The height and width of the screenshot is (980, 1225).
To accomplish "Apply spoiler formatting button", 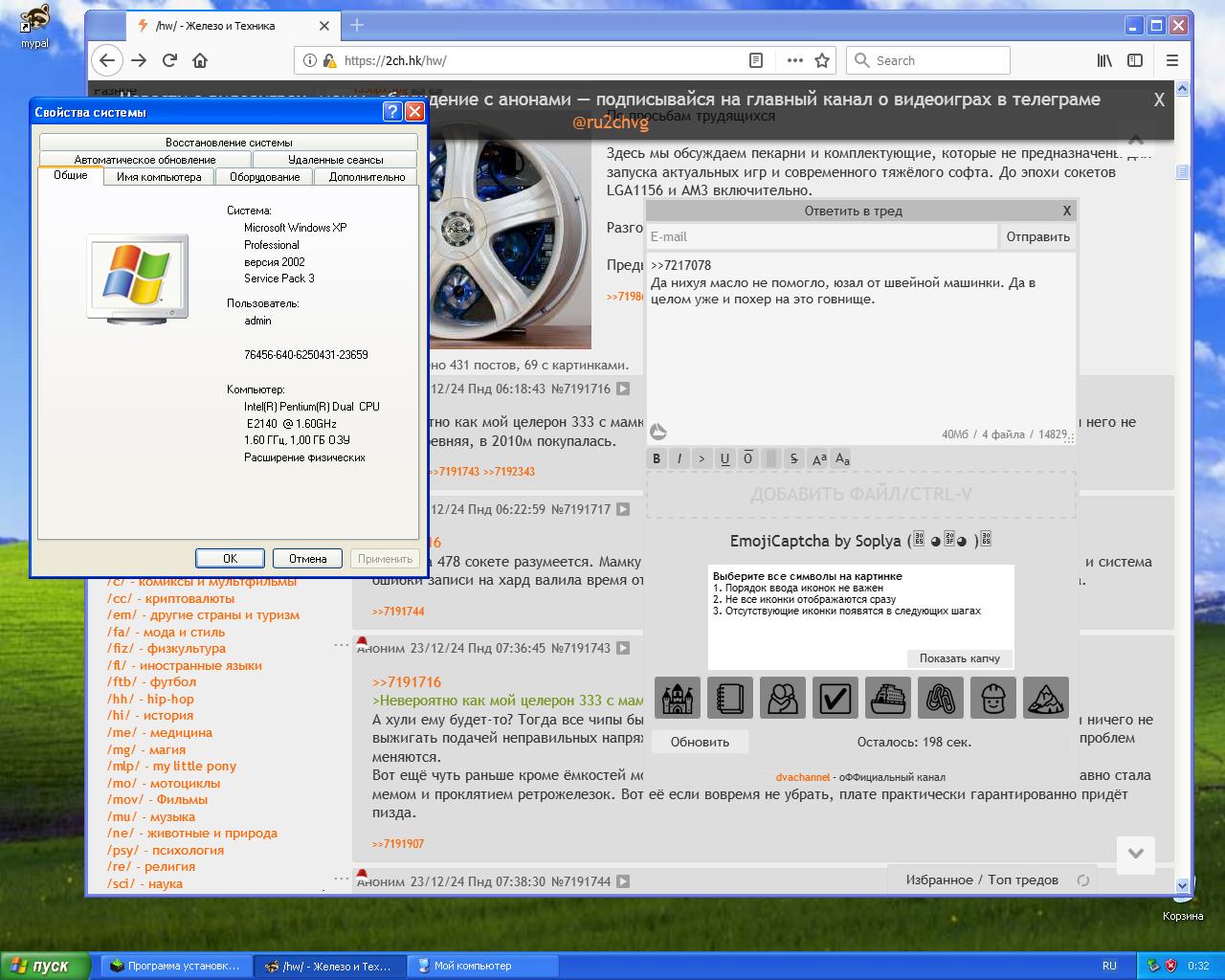I will (x=770, y=458).
